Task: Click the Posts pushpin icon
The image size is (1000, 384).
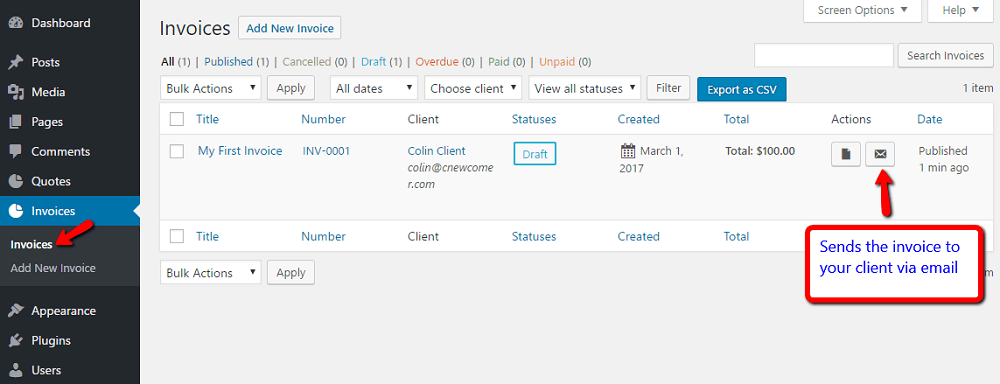Action: click(x=16, y=63)
